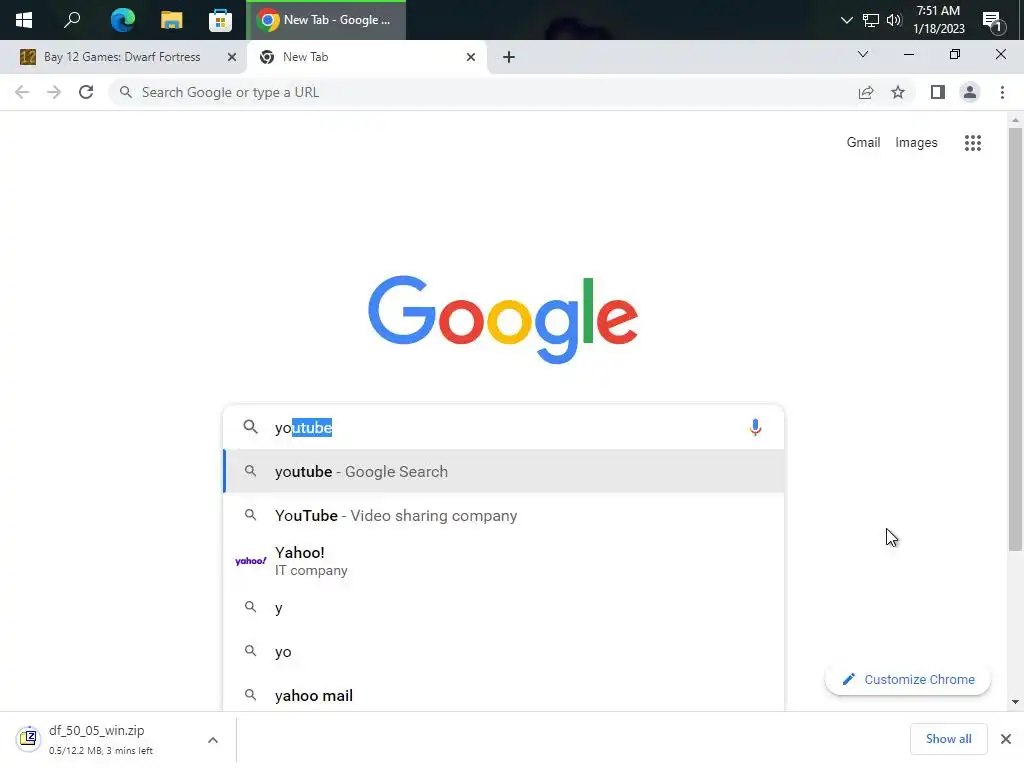Bookmark this tab with star
This screenshot has height=768, width=1024.
898,92
